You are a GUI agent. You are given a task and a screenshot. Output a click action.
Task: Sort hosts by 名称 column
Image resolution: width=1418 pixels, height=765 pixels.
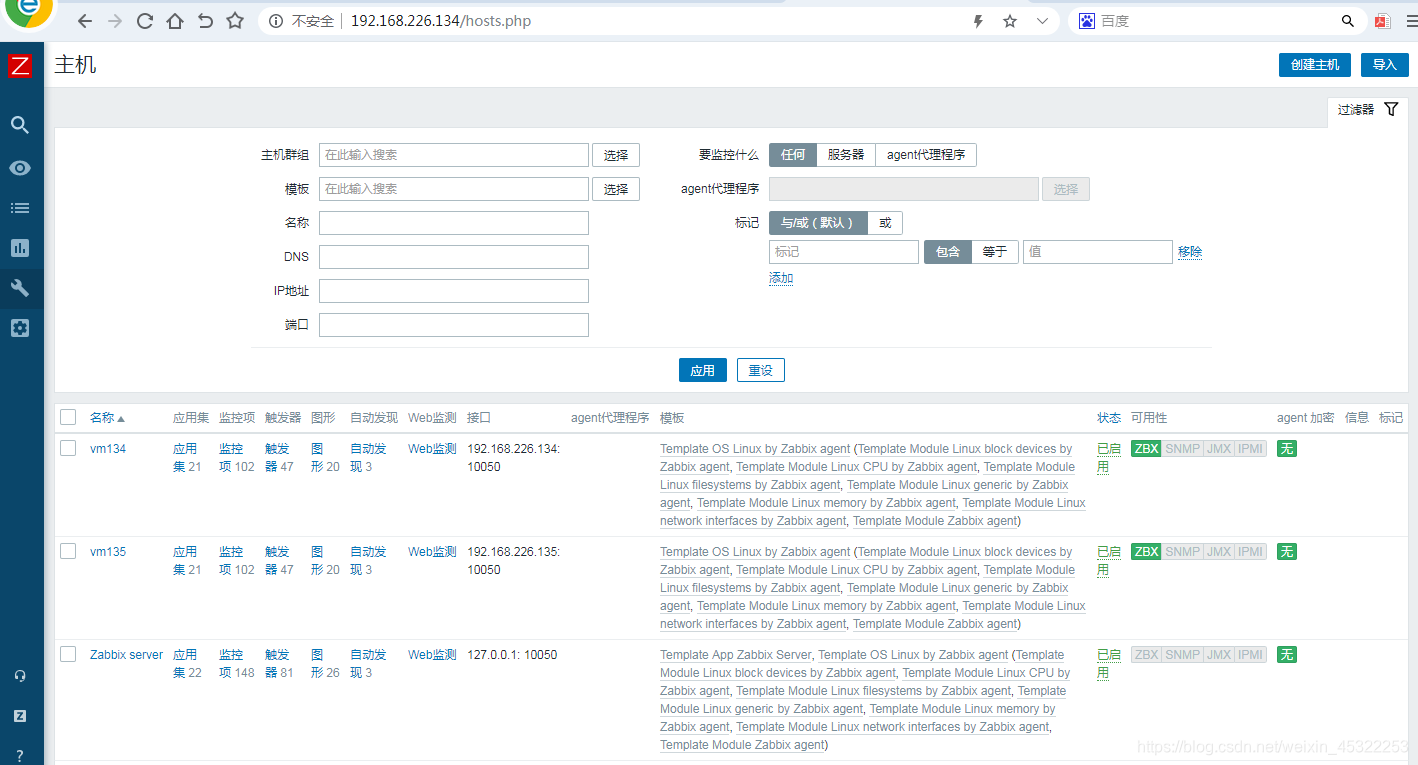pyautogui.click(x=107, y=418)
